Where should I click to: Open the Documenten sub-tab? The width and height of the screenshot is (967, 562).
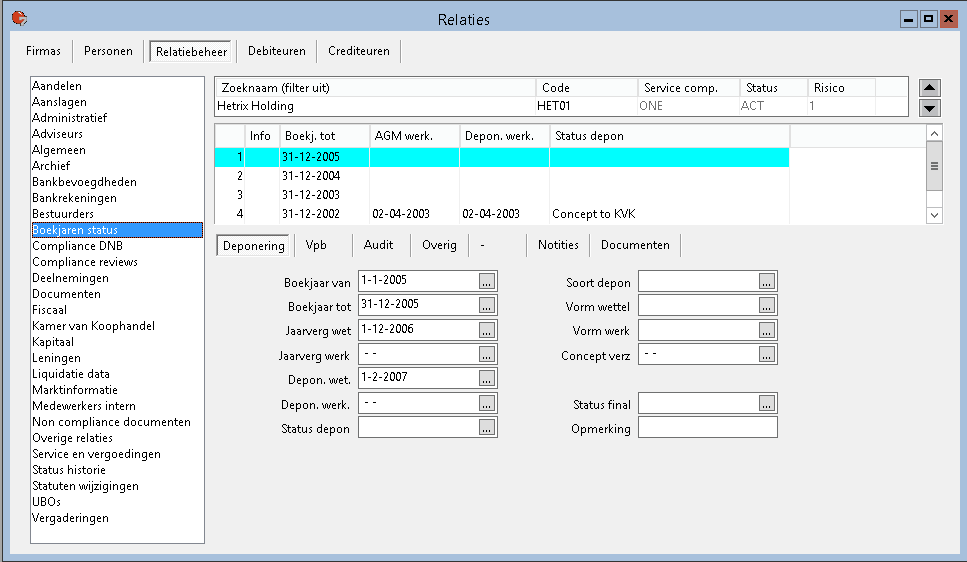635,245
